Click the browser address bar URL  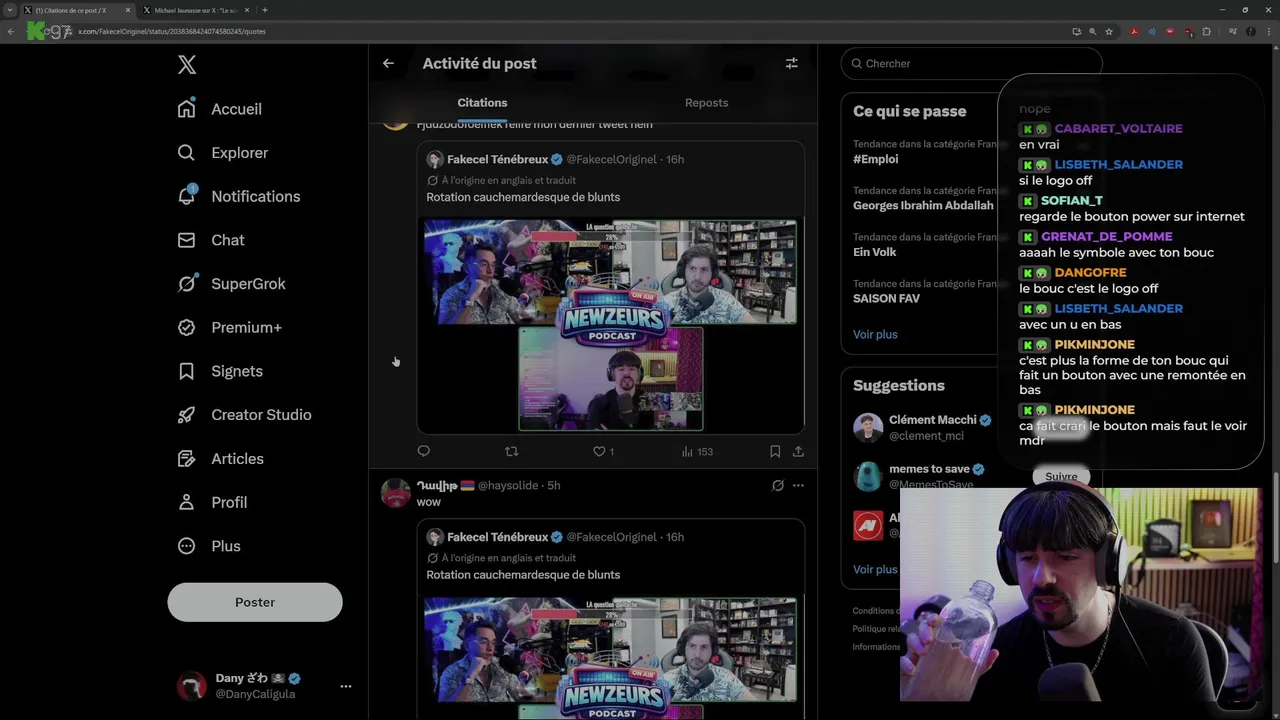pos(172,31)
